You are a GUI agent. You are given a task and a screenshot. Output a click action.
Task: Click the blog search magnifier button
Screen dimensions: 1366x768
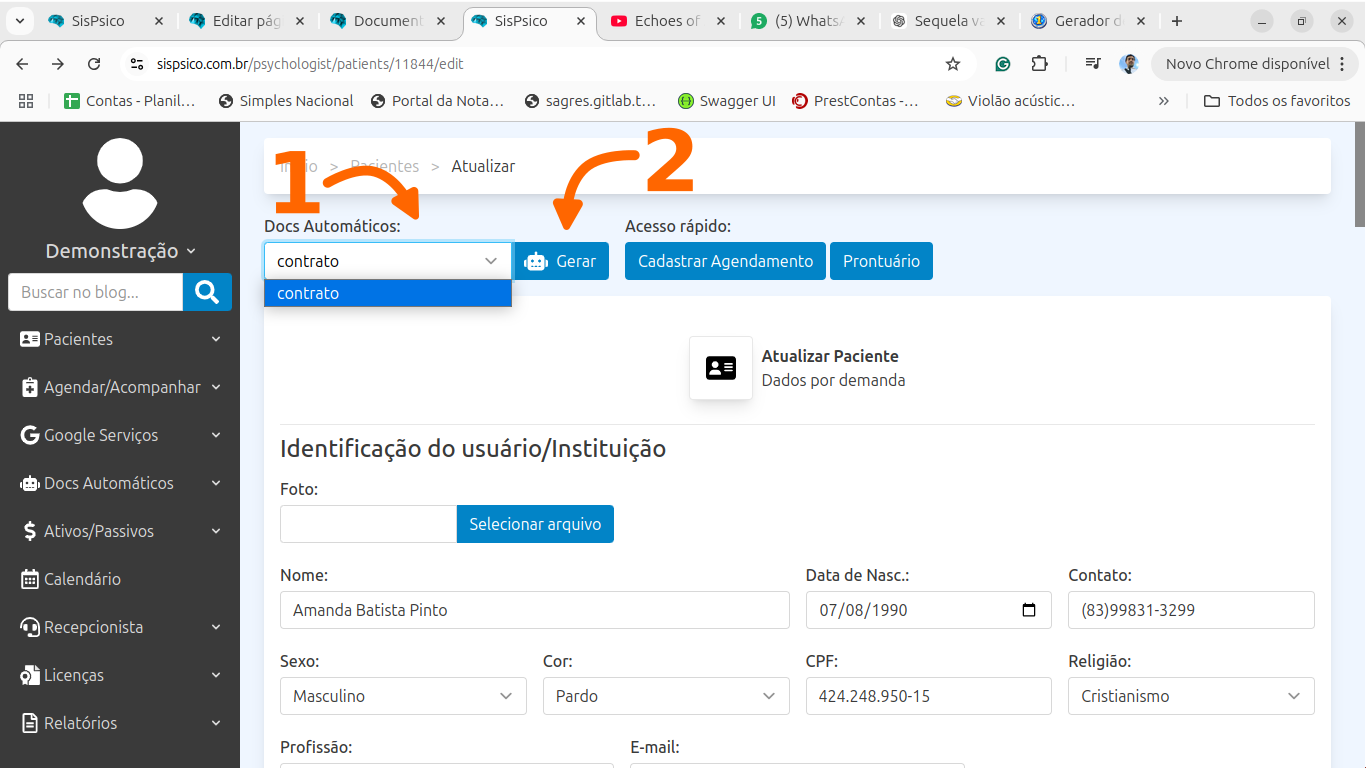click(207, 292)
